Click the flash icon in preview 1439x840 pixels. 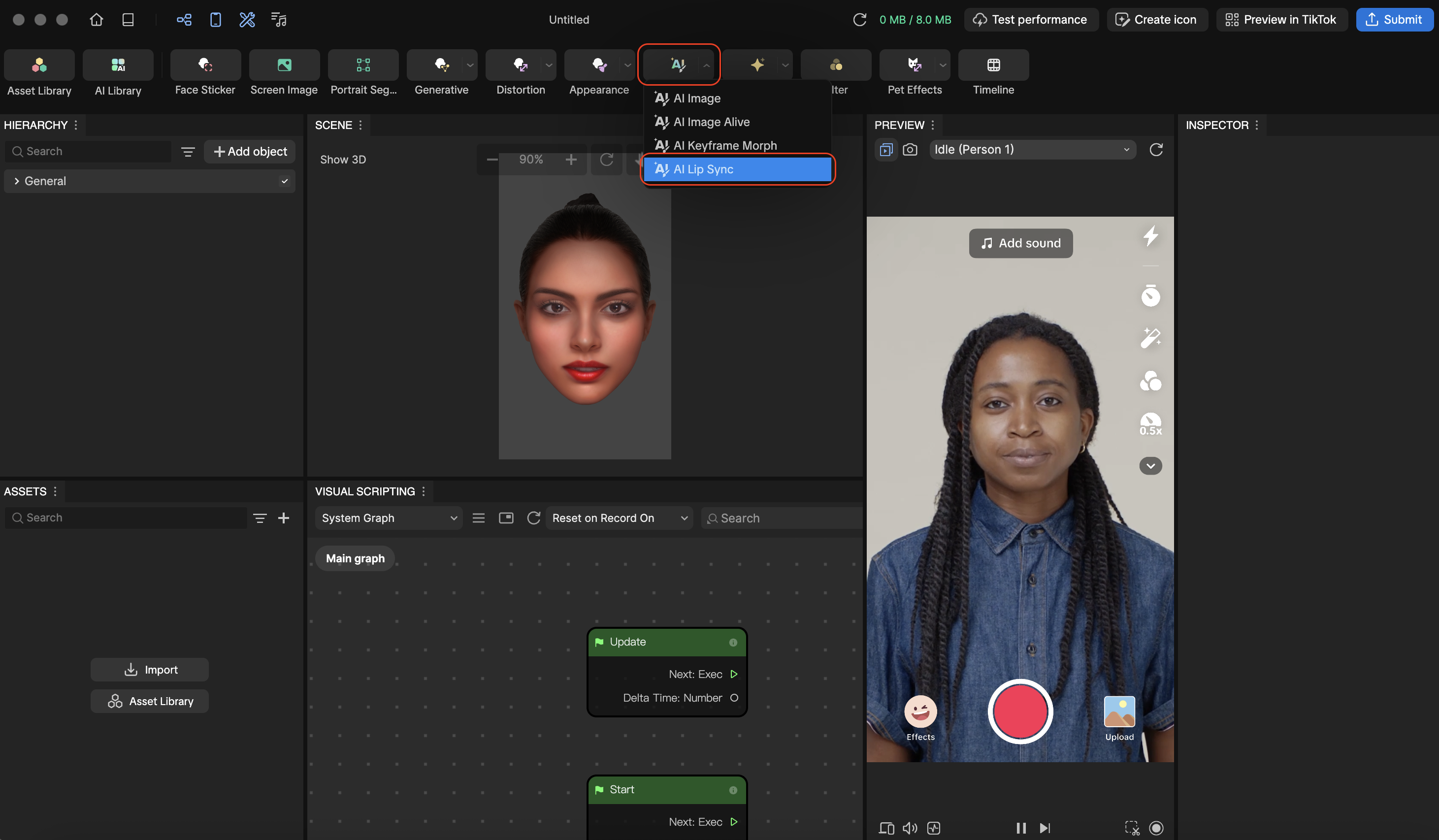[1150, 236]
